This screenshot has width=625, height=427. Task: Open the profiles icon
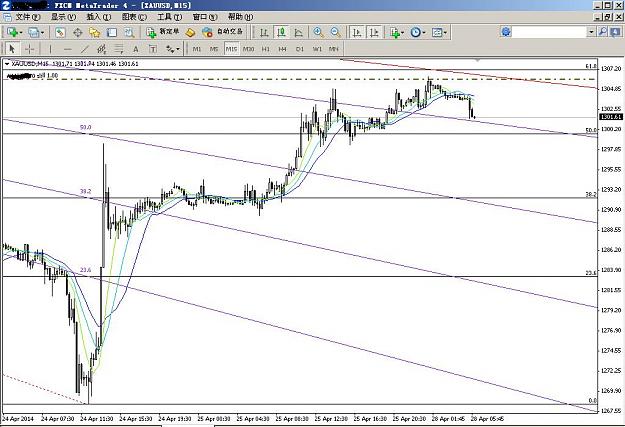(34, 32)
